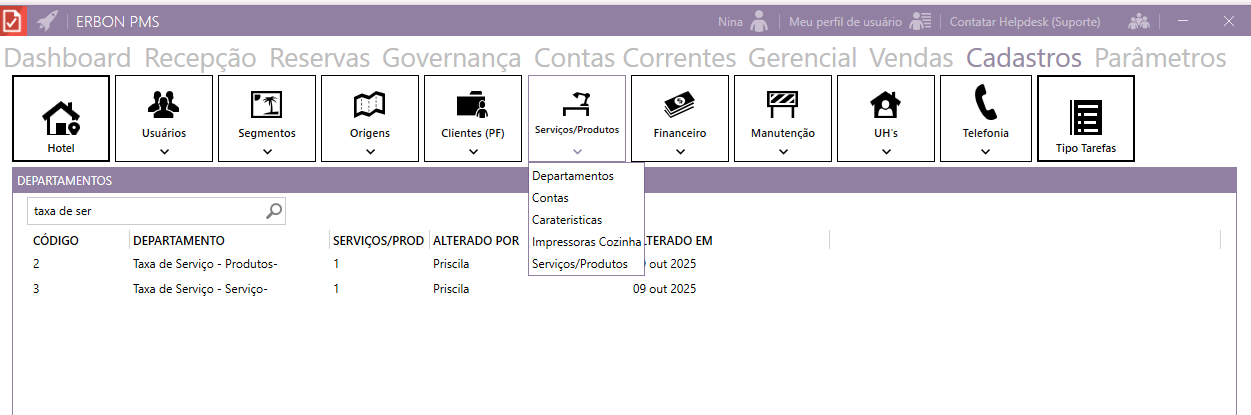Image resolution: width=1251 pixels, height=415 pixels.
Task: Click the Financeiro money icon
Action: coord(680,103)
